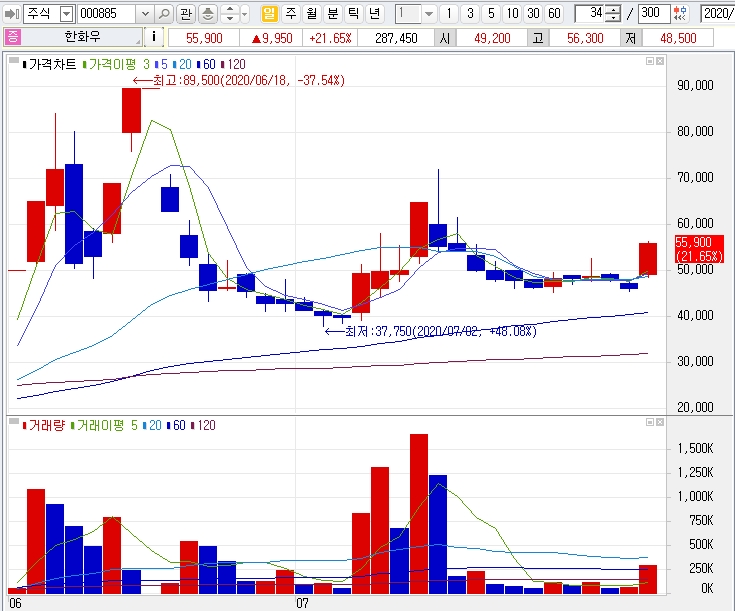Click the 56,300 high price value
Screen dimensions: 735x611
(585, 38)
